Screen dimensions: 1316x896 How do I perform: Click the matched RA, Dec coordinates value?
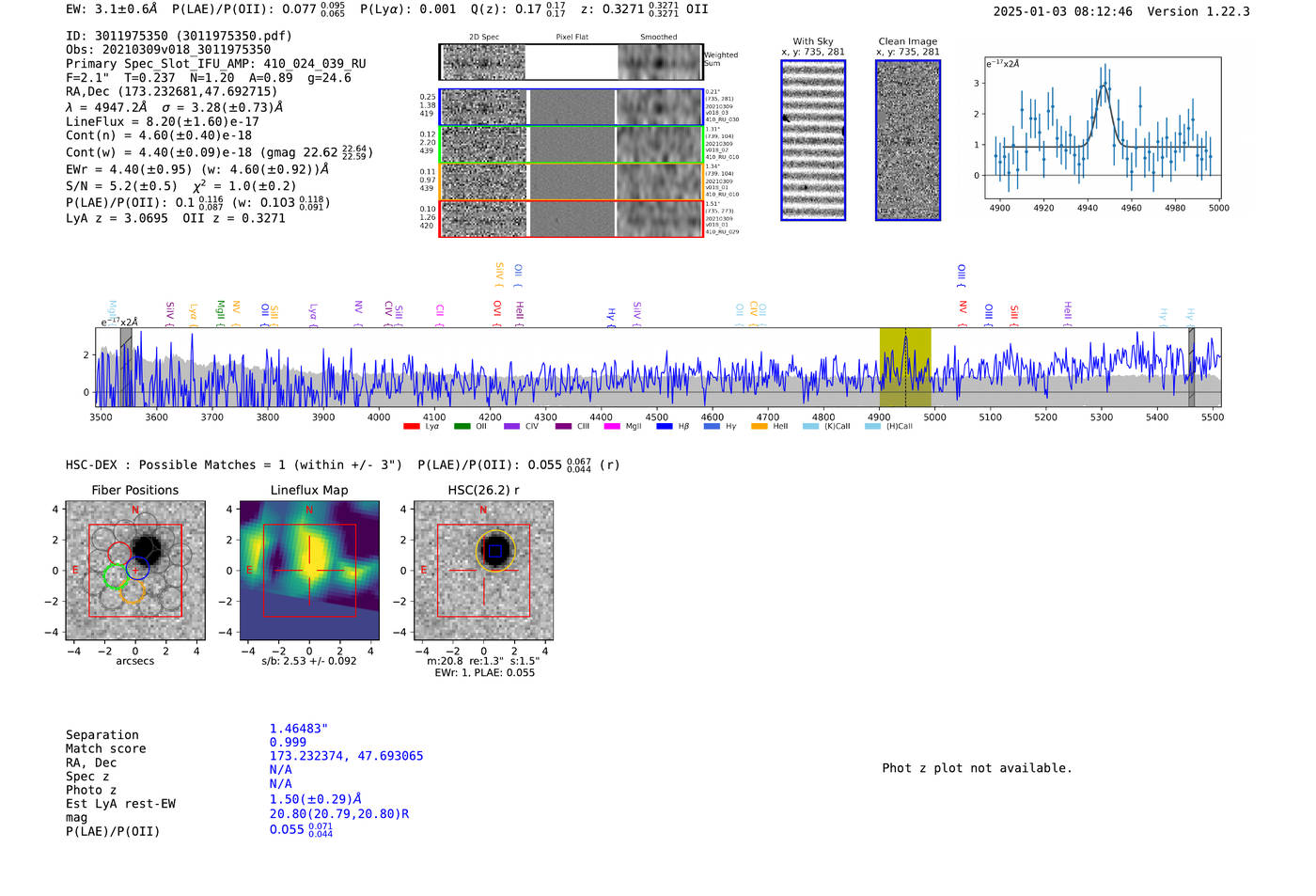(346, 756)
